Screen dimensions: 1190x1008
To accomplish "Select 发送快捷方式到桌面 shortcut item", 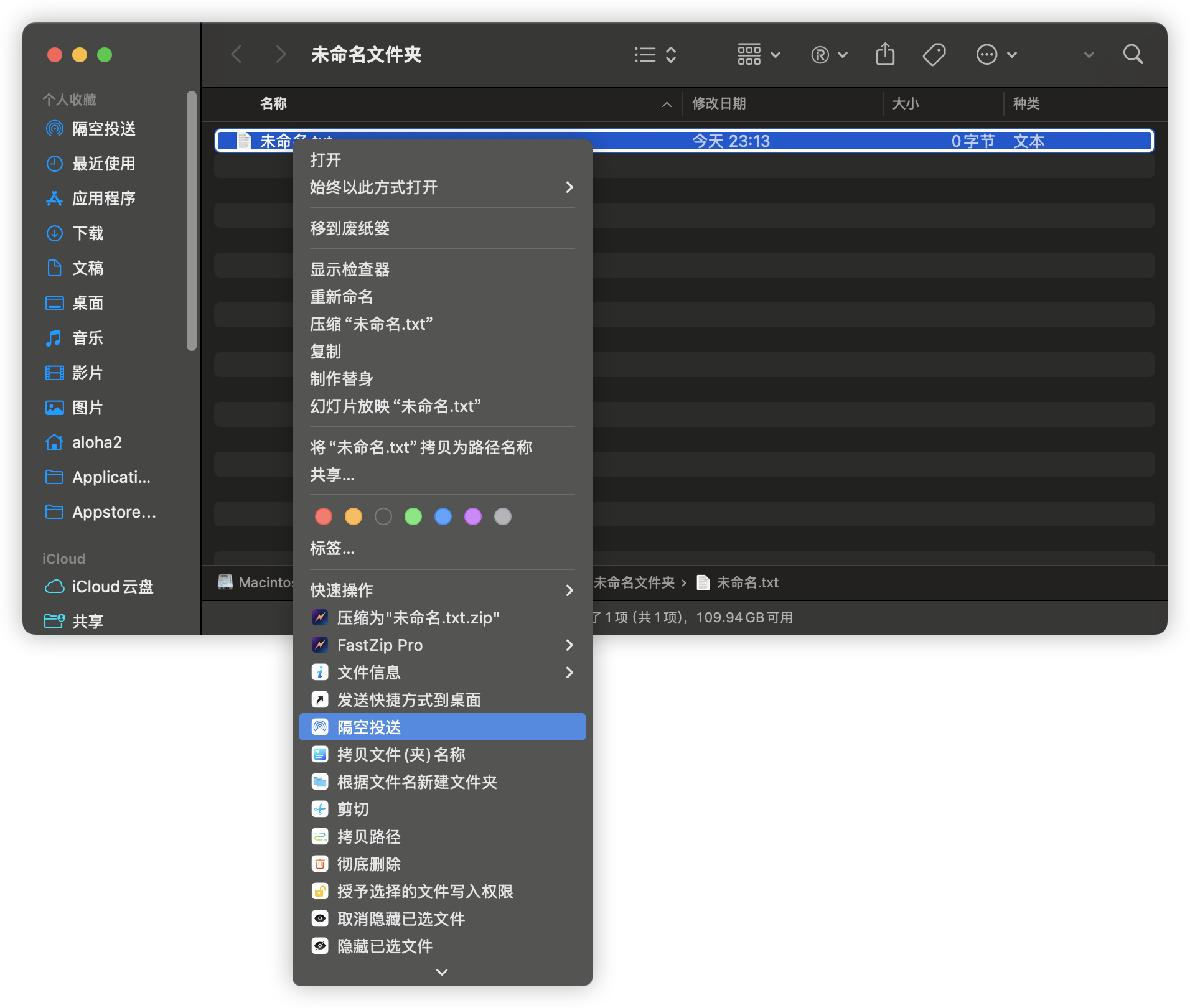I will coord(408,700).
